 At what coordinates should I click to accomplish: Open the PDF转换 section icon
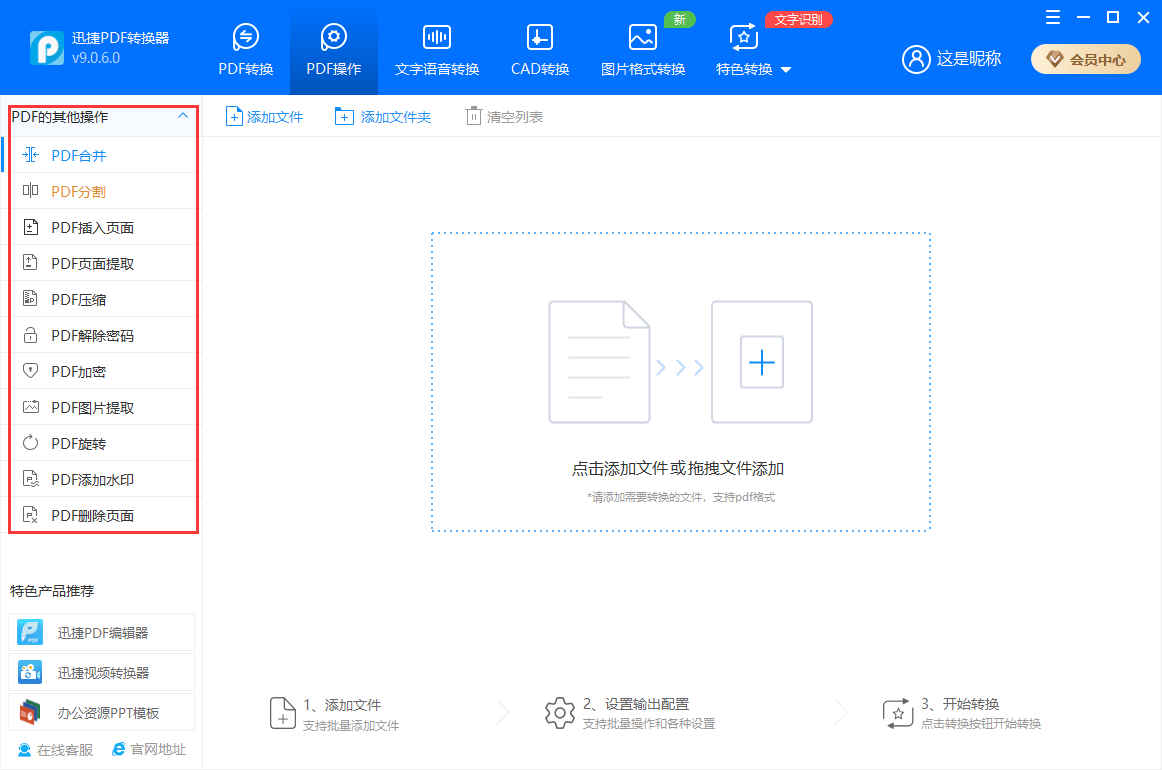pos(245,37)
